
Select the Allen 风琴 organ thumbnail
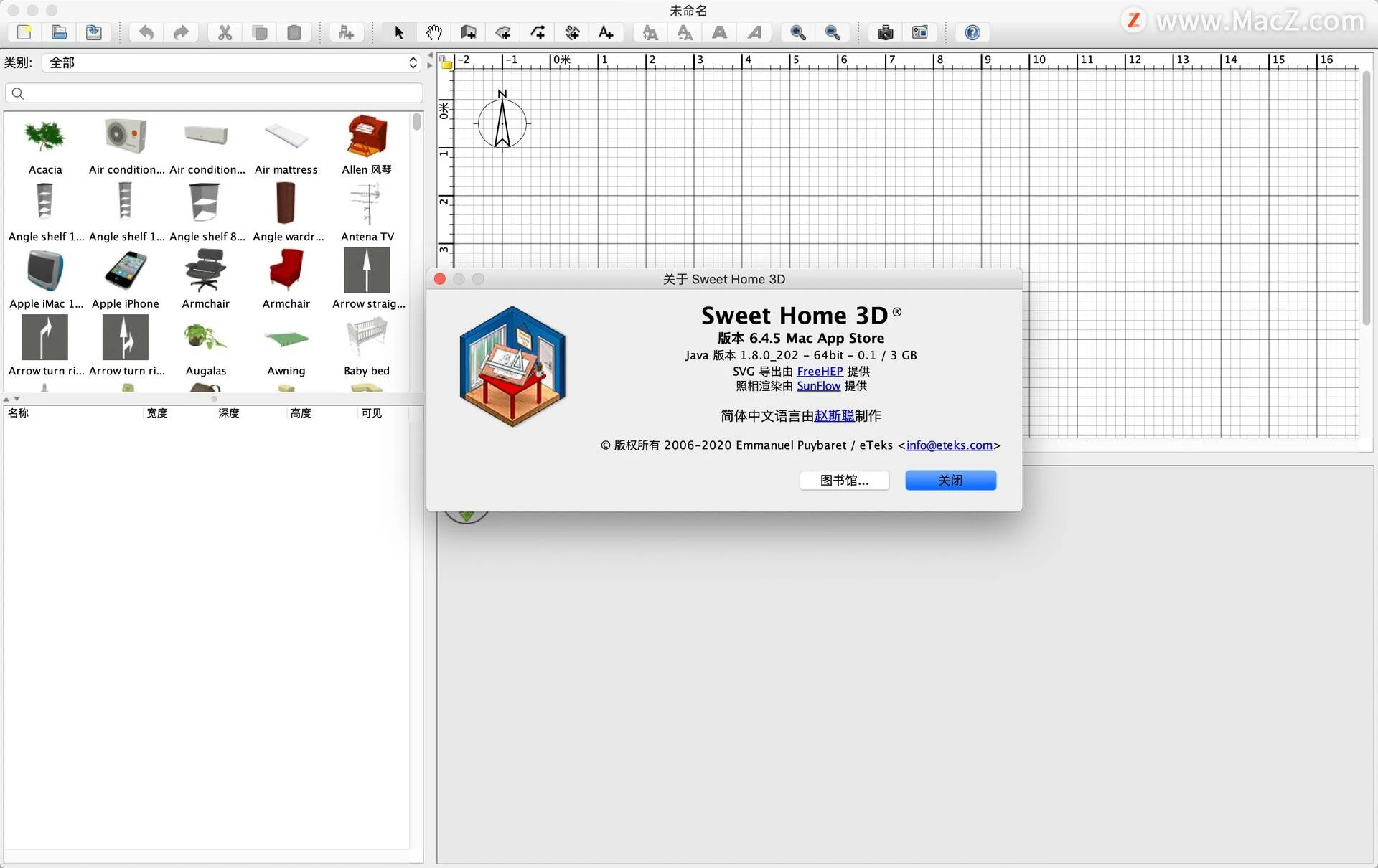367,136
